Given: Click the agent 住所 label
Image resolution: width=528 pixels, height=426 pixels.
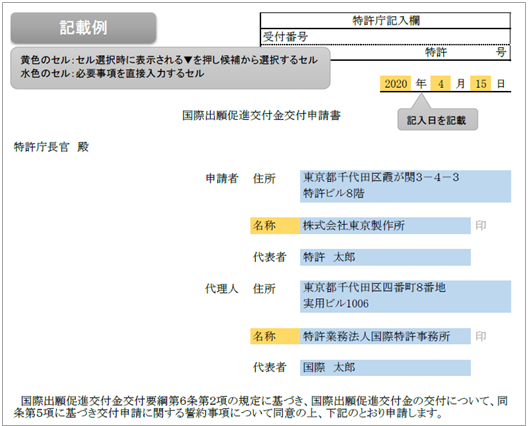Looking at the screenshot, I should [x=264, y=289].
